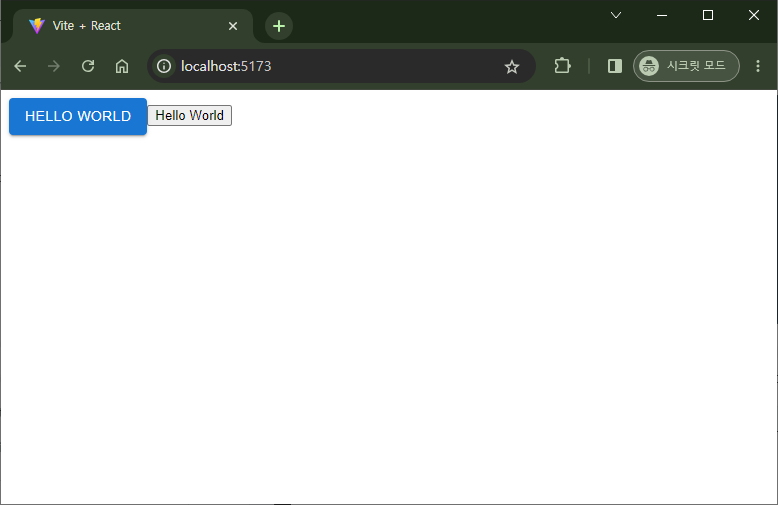Open the 시크릿 모드 incognito indicator
Image resolution: width=778 pixels, height=505 pixels.
tap(686, 66)
